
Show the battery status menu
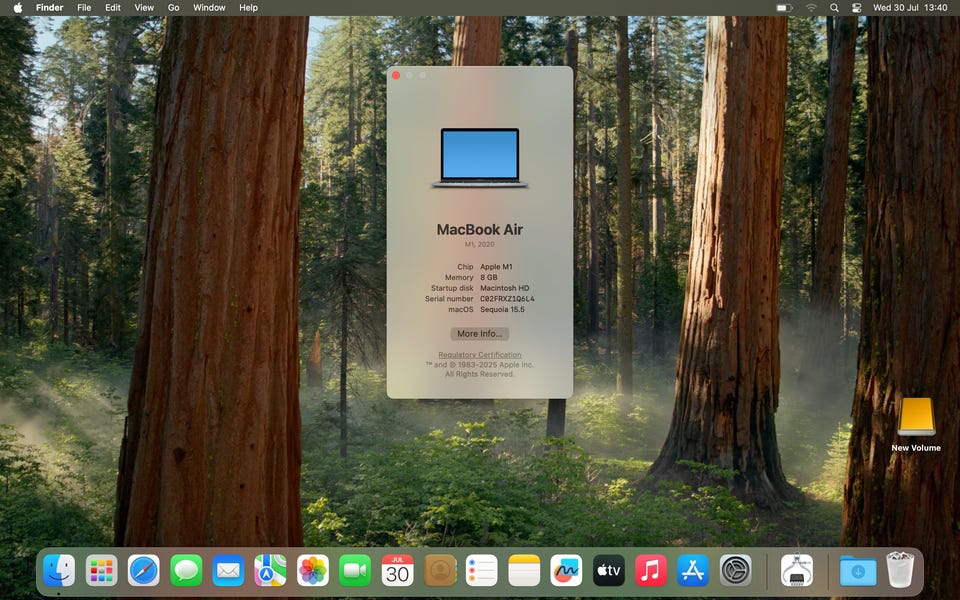click(x=784, y=8)
